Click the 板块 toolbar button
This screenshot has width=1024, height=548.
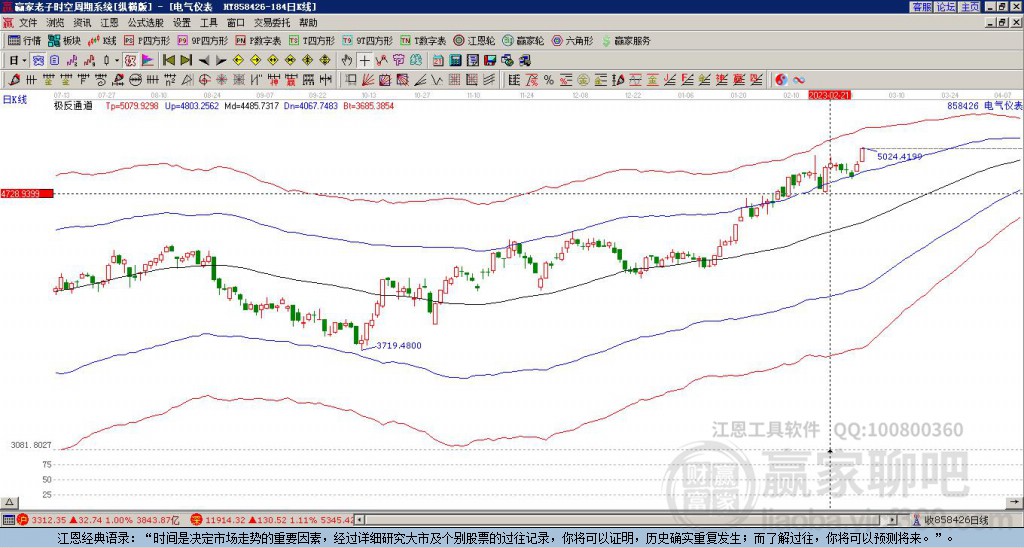tap(64, 40)
